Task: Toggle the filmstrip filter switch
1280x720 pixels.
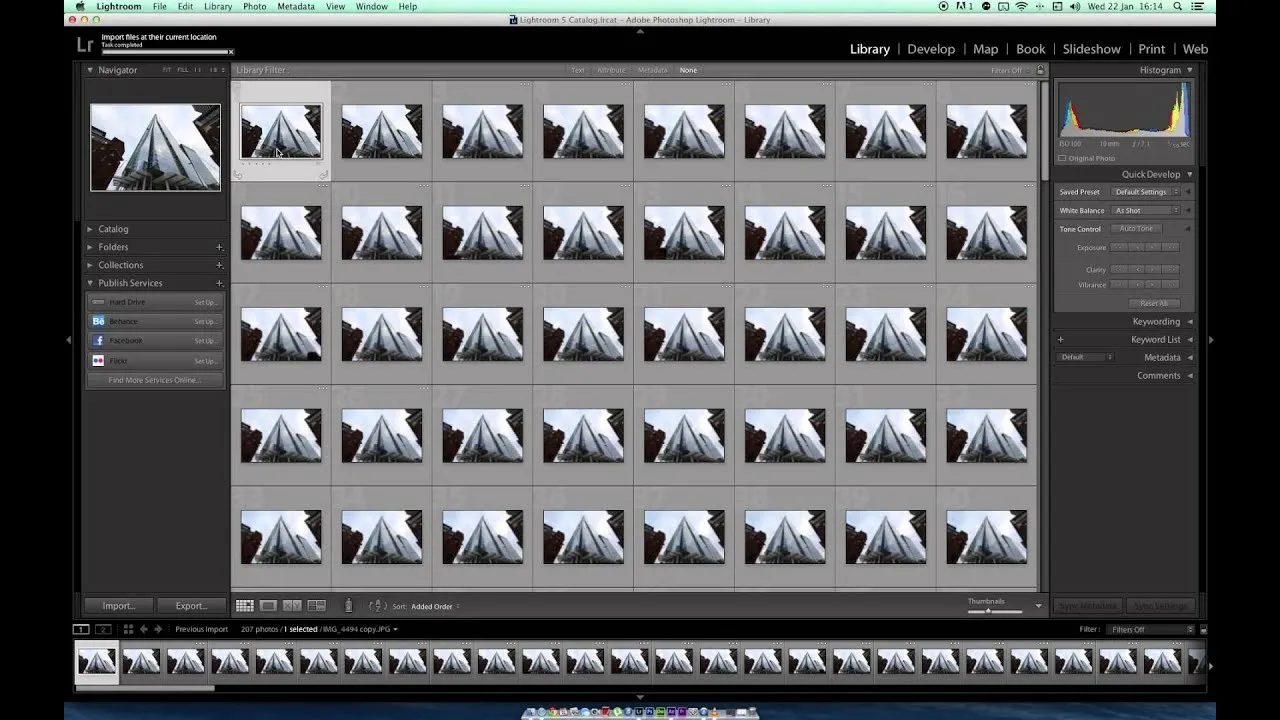Action: pyautogui.click(x=1203, y=629)
